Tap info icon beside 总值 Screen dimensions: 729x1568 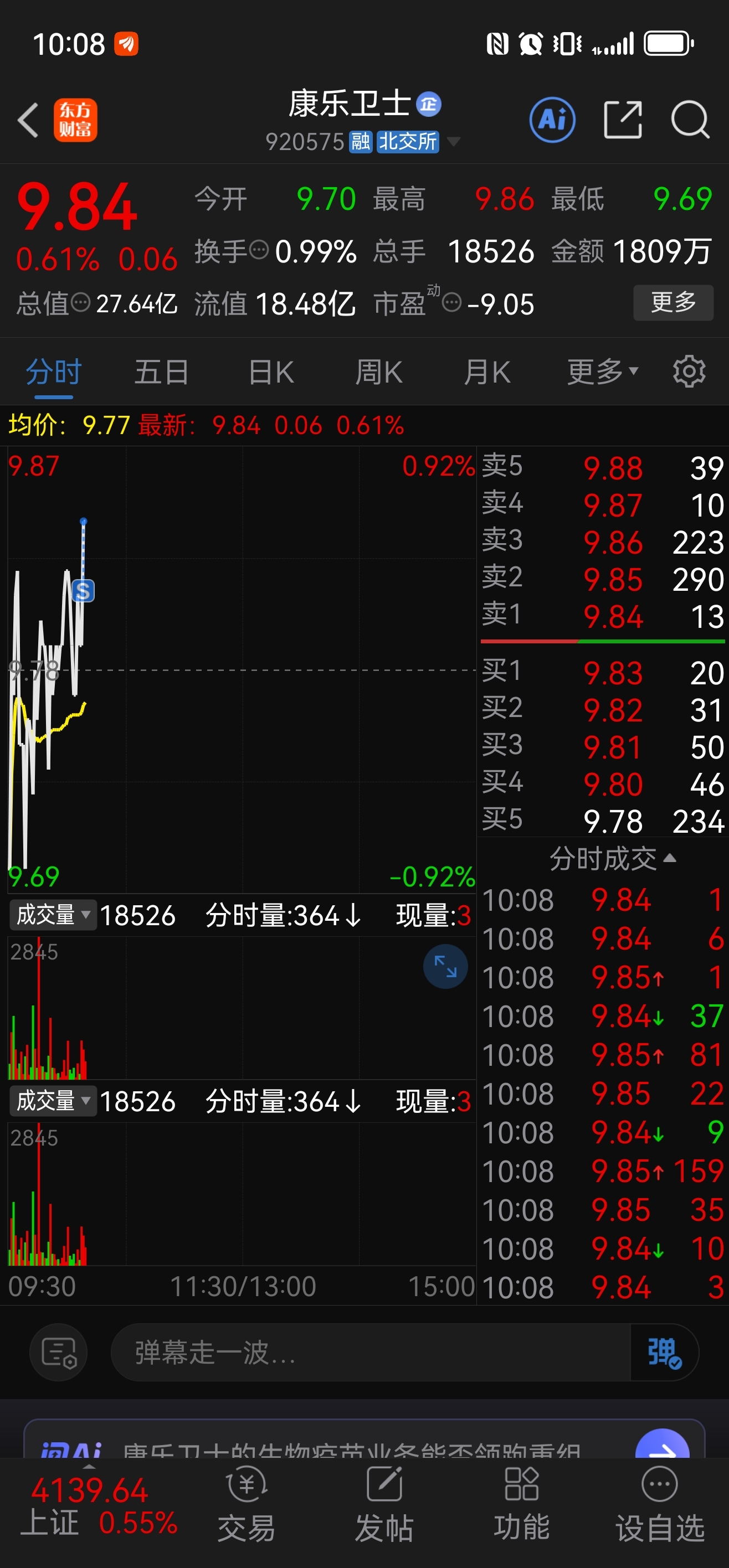click(80, 302)
